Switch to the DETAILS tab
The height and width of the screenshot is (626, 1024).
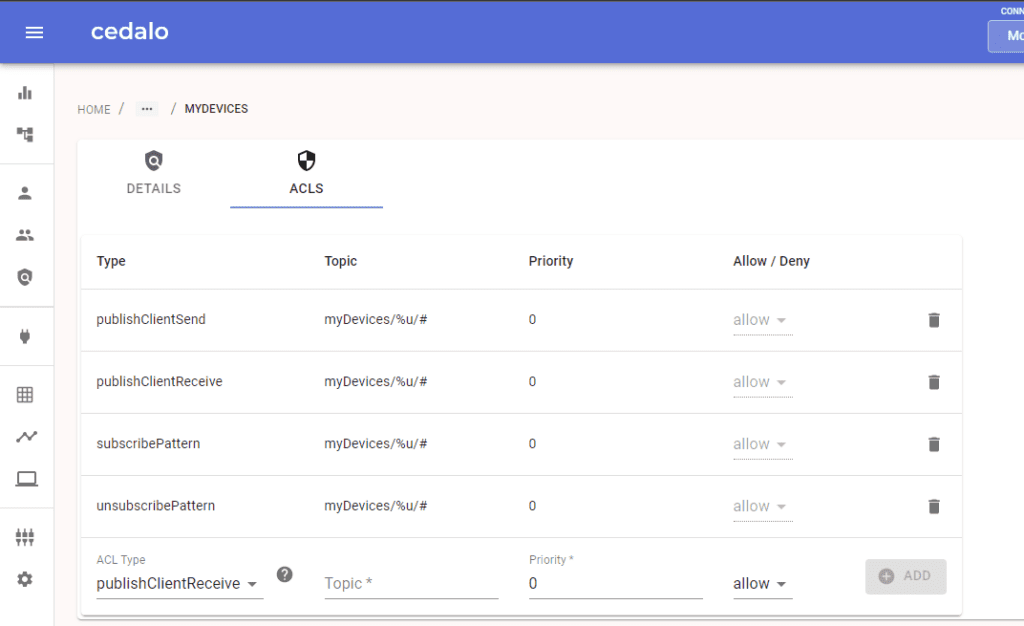(153, 172)
